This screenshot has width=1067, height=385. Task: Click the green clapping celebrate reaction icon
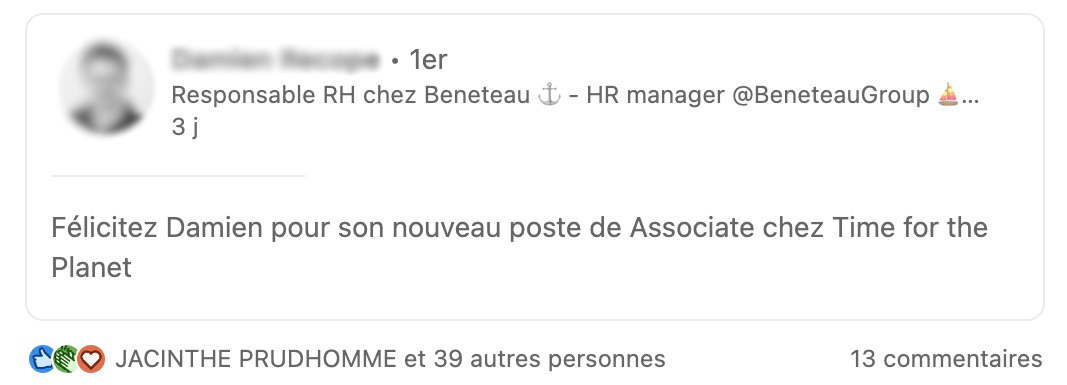point(65,359)
